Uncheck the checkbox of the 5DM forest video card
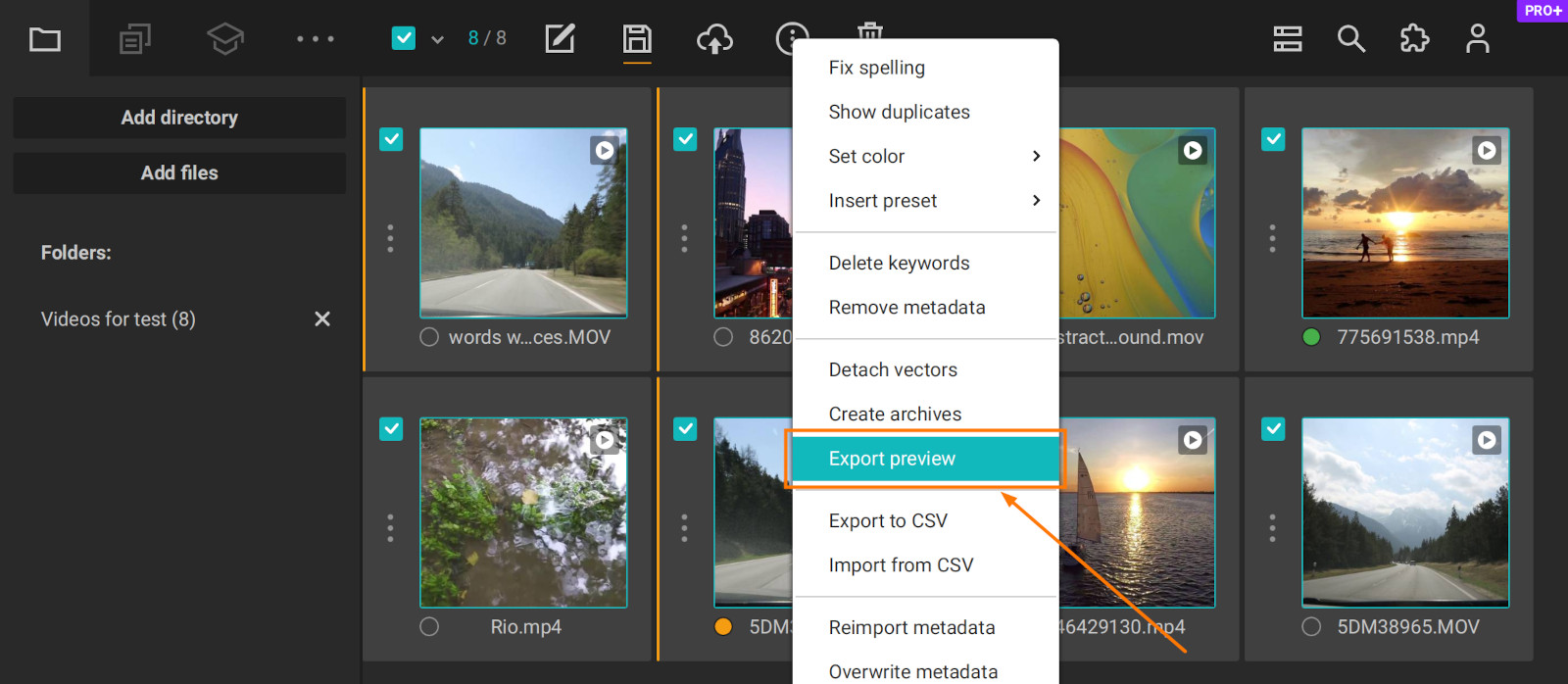This screenshot has height=684, width=1568. tap(685, 429)
